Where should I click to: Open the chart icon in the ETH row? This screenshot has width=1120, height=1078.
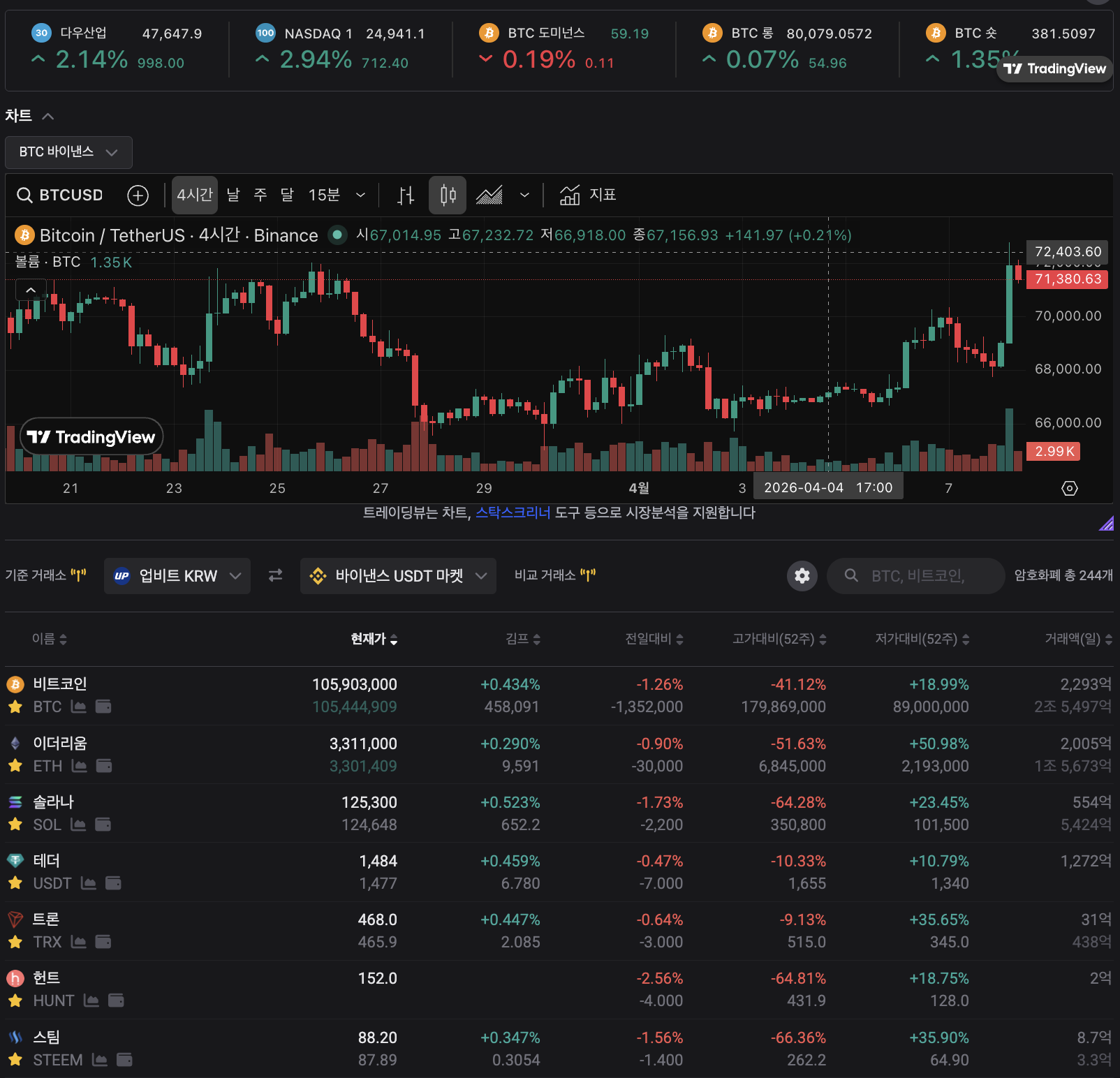click(x=80, y=766)
